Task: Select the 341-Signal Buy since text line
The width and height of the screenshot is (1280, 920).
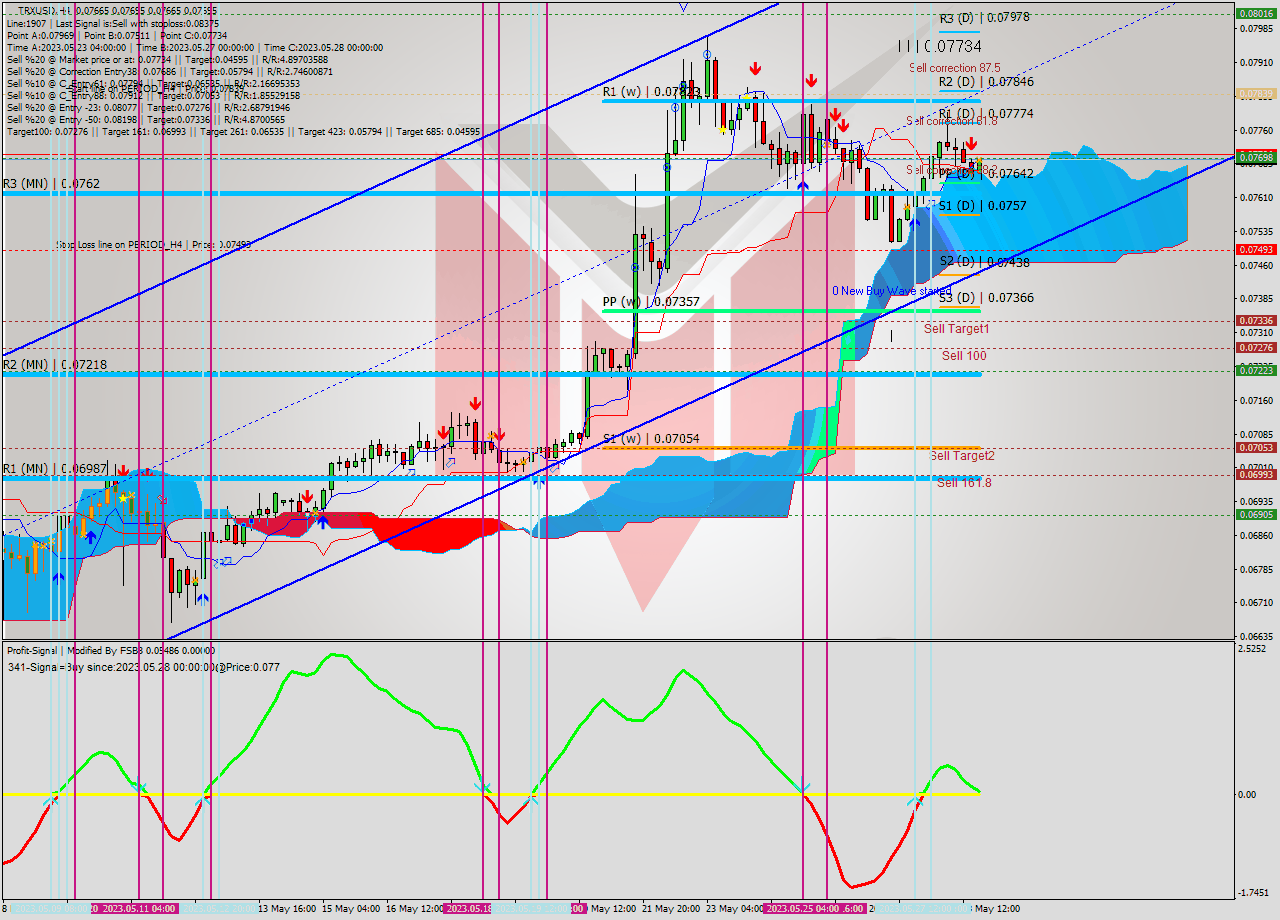Action: click(x=144, y=667)
